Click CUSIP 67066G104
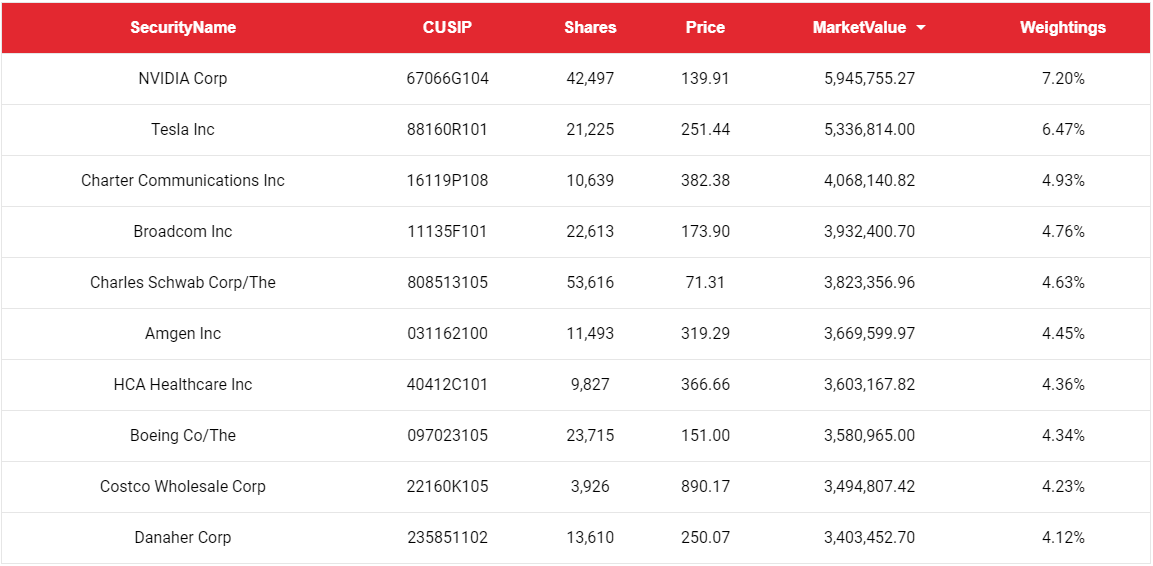Image resolution: width=1153 pixels, height=566 pixels. (x=447, y=79)
